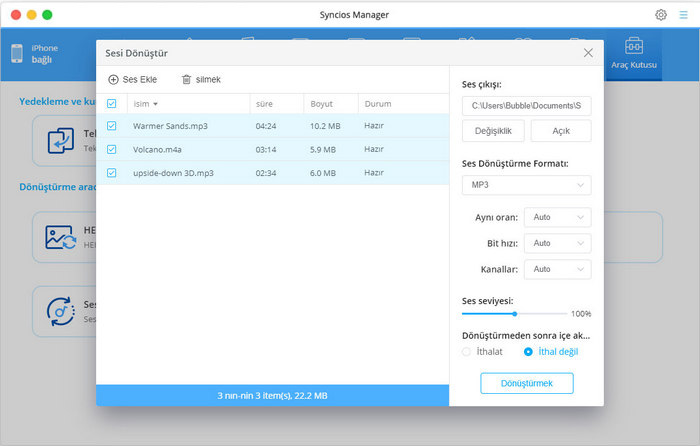
Task: Close the Sesi Dönüştür dialog
Action: coord(588,53)
